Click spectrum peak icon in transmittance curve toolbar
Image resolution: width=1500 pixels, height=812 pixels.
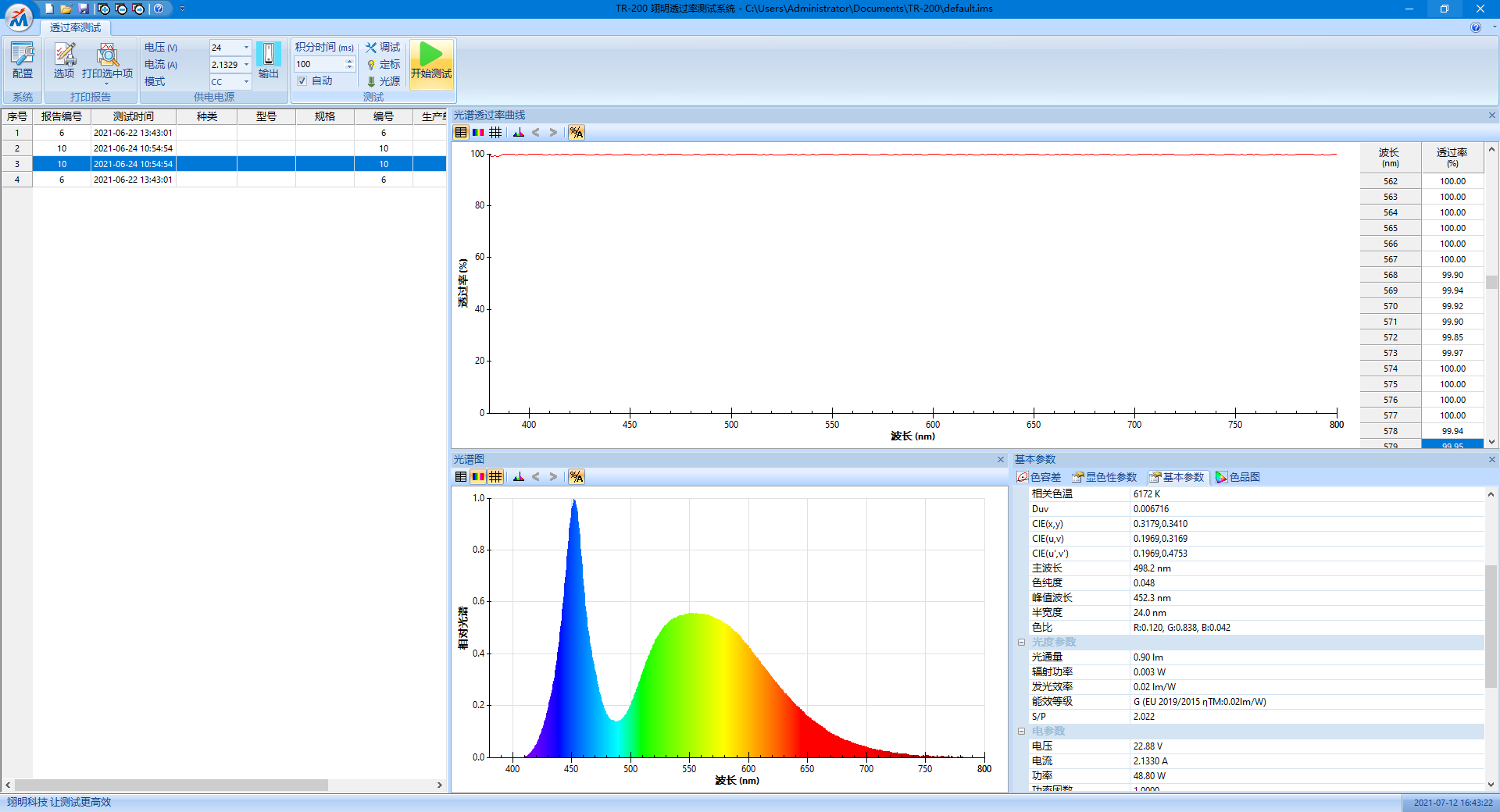pyautogui.click(x=519, y=133)
